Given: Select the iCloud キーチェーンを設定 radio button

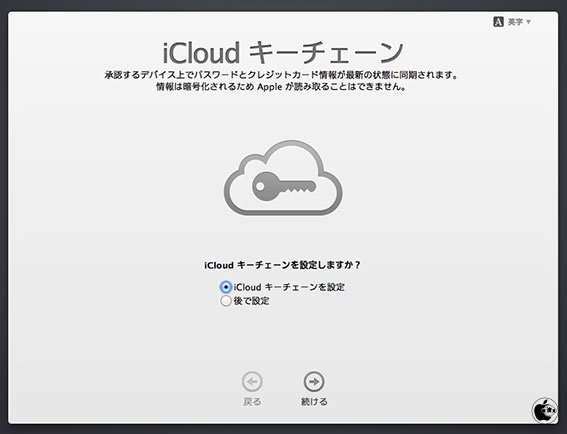Looking at the screenshot, I should tap(226, 287).
